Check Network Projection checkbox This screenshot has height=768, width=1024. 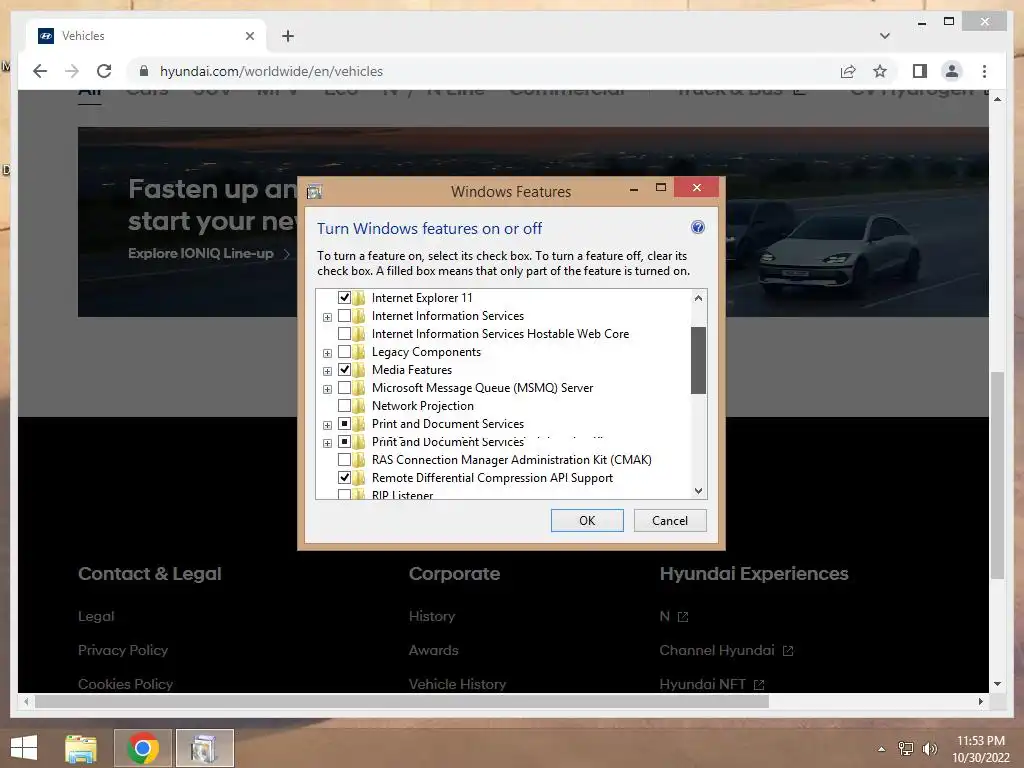(x=344, y=406)
